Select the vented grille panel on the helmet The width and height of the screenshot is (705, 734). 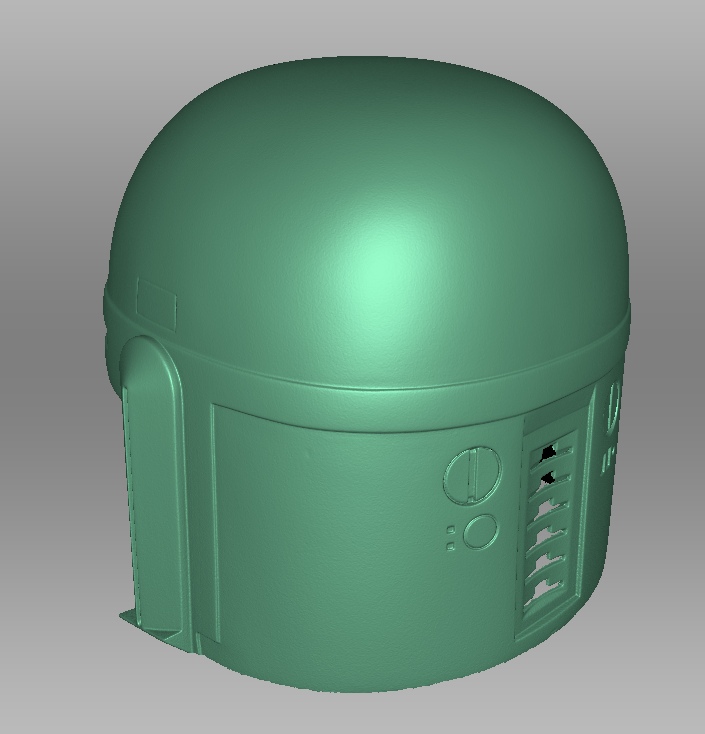[551, 524]
